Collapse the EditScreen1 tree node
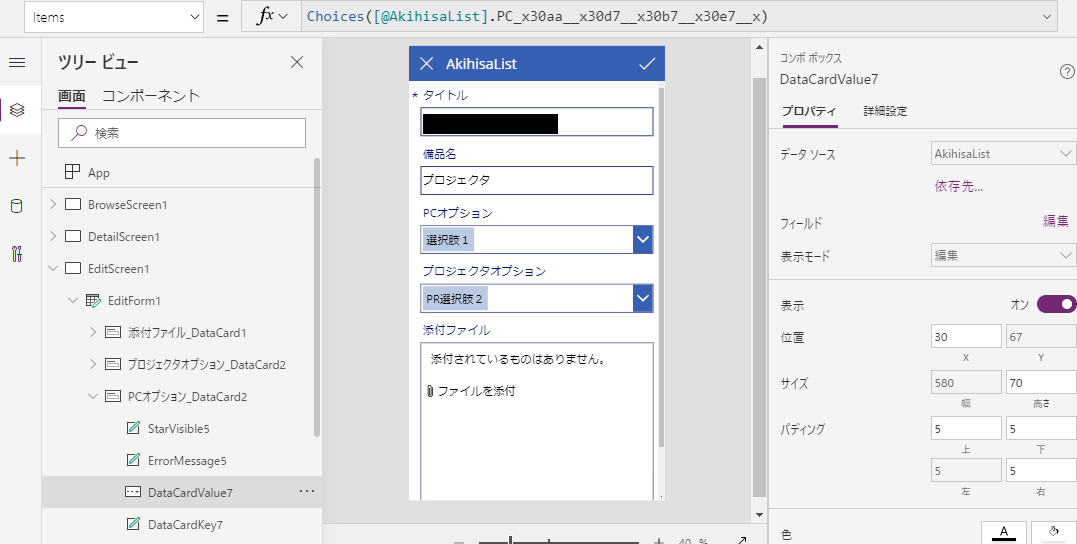Screen dimensions: 1077x544 tap(54, 268)
